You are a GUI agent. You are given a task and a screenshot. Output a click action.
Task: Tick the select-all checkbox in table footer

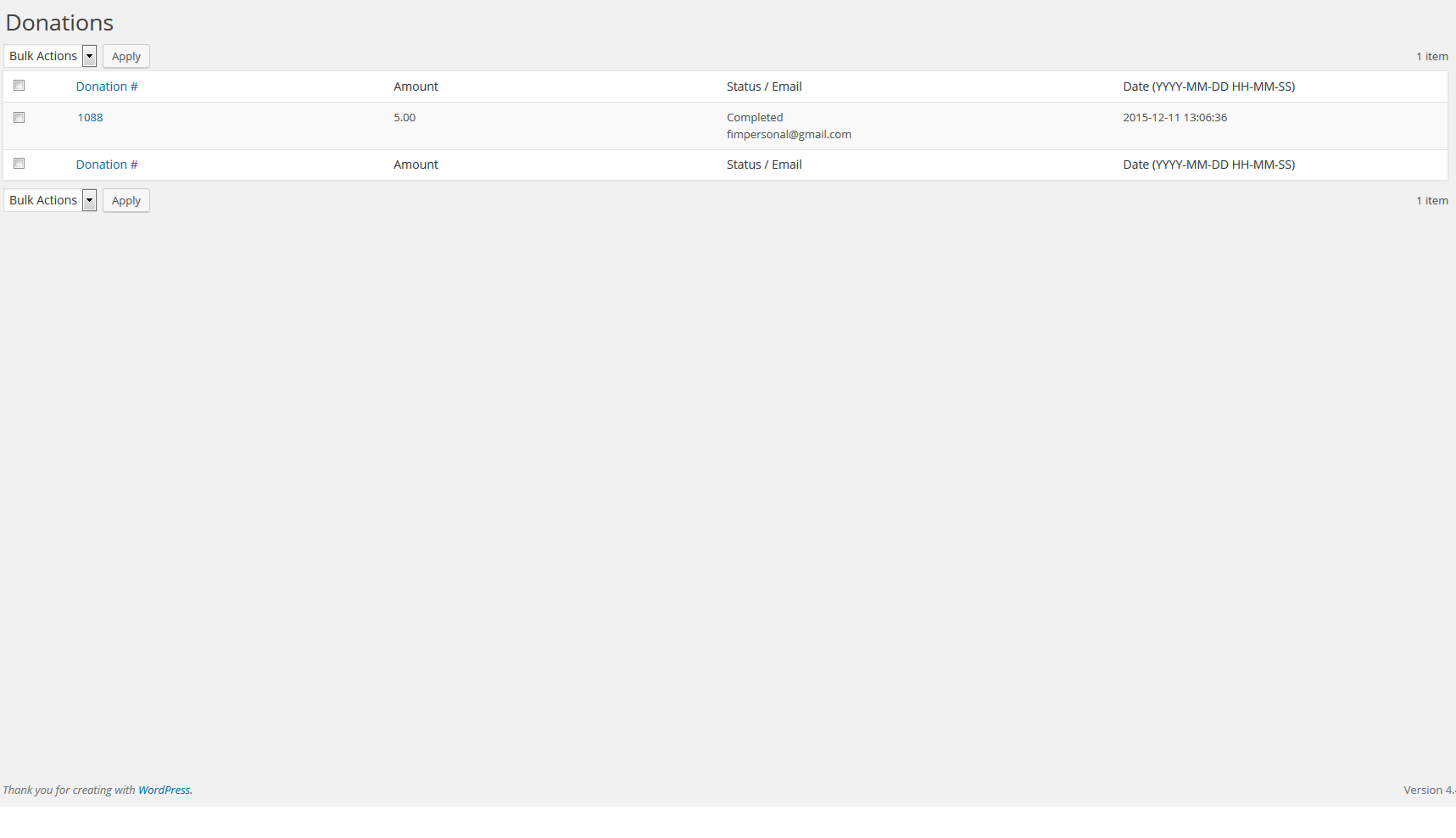(20, 164)
